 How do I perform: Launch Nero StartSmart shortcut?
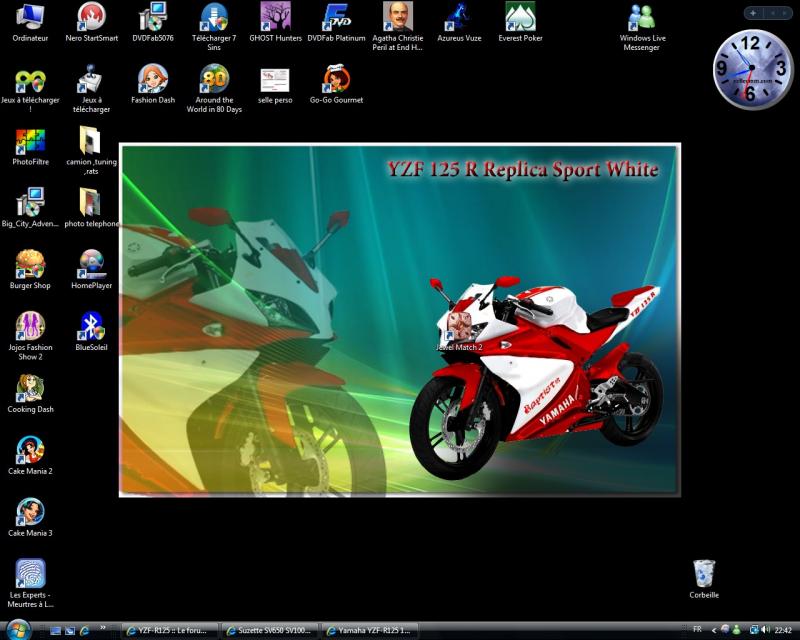[x=92, y=21]
